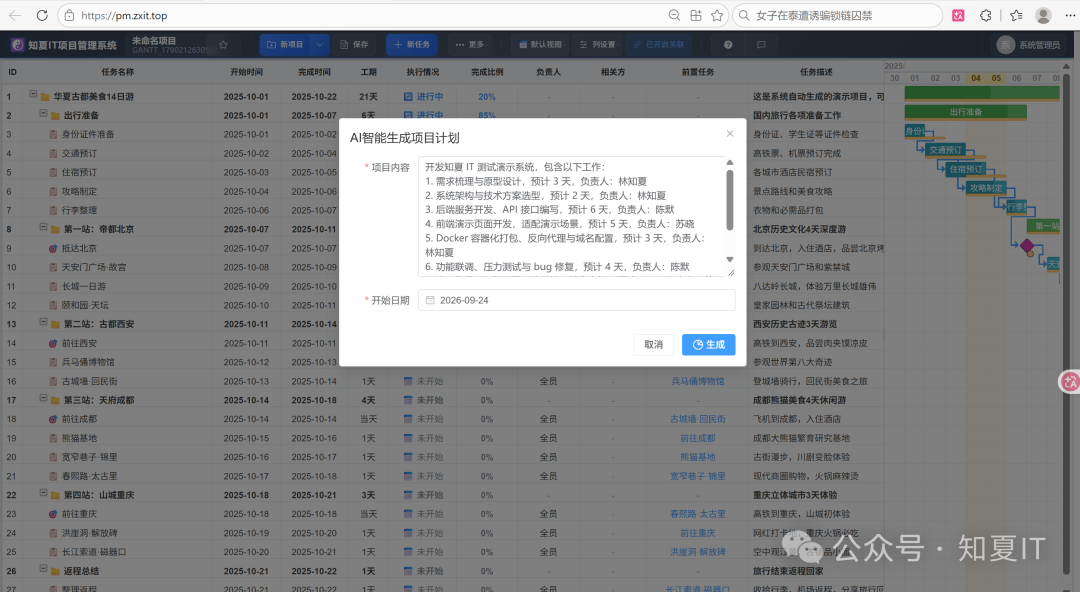Click predecessor link 古城墙·回民街 in row 18
The width and height of the screenshot is (1080, 592).
pos(698,419)
